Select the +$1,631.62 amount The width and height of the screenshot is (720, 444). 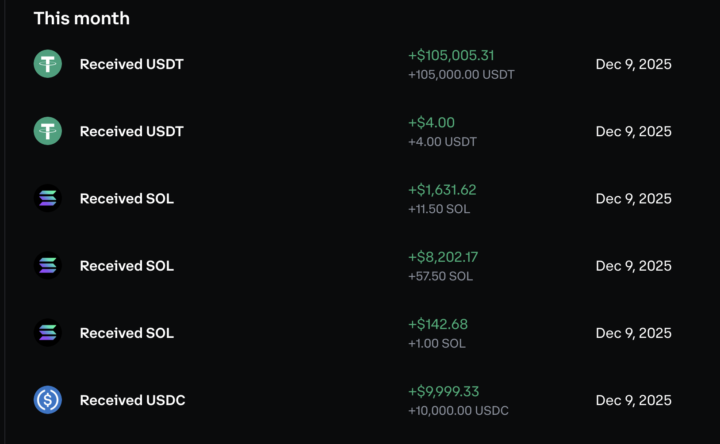tap(442, 189)
